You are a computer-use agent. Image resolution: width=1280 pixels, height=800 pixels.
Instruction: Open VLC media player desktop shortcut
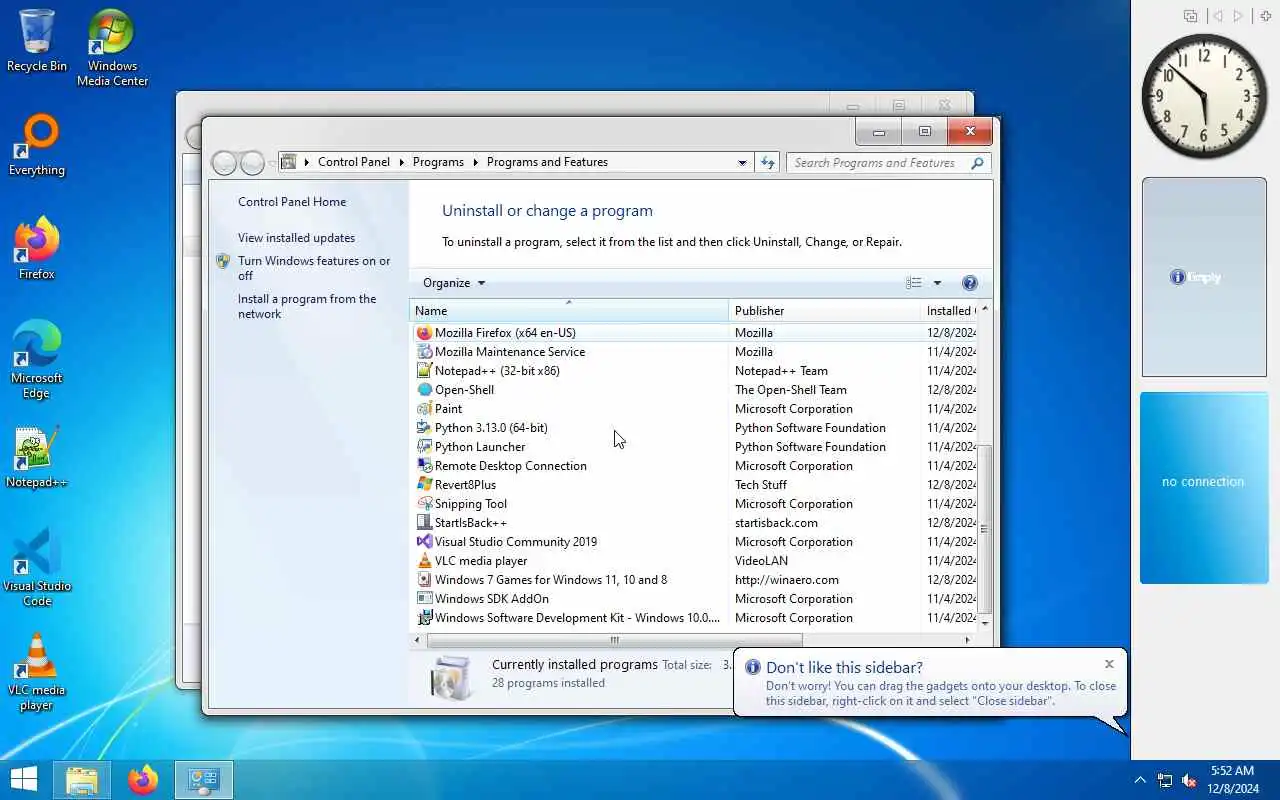[37, 672]
